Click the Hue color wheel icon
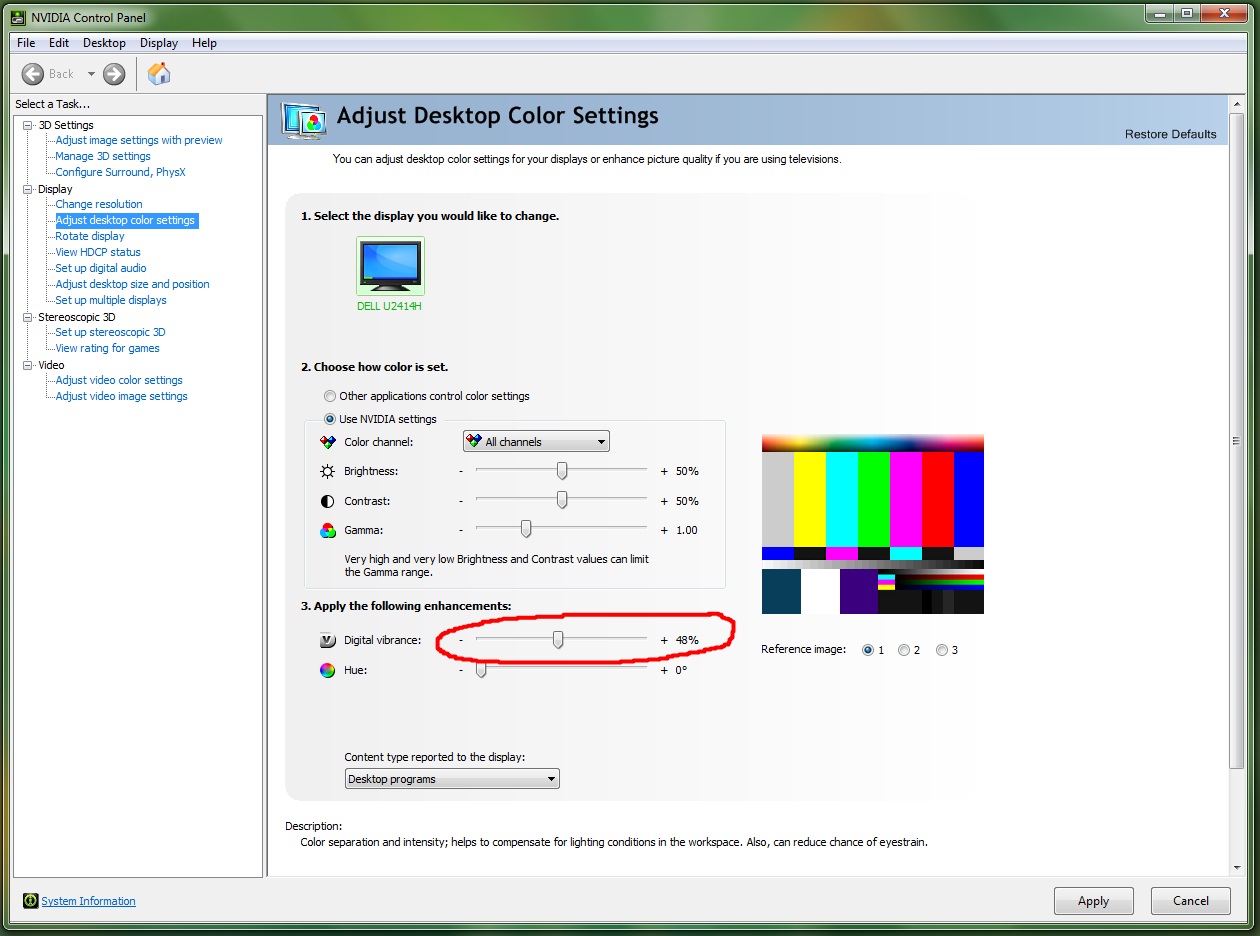Image resolution: width=1260 pixels, height=936 pixels. click(x=327, y=670)
